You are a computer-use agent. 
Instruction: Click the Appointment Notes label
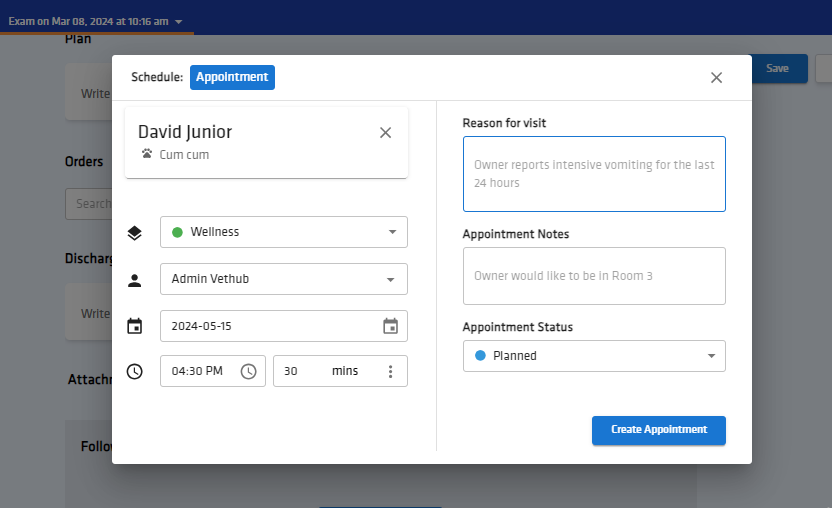[x=516, y=234]
